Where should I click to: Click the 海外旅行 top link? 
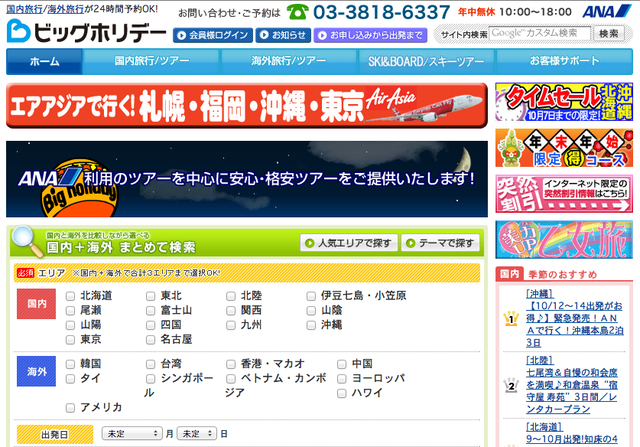(x=65, y=9)
